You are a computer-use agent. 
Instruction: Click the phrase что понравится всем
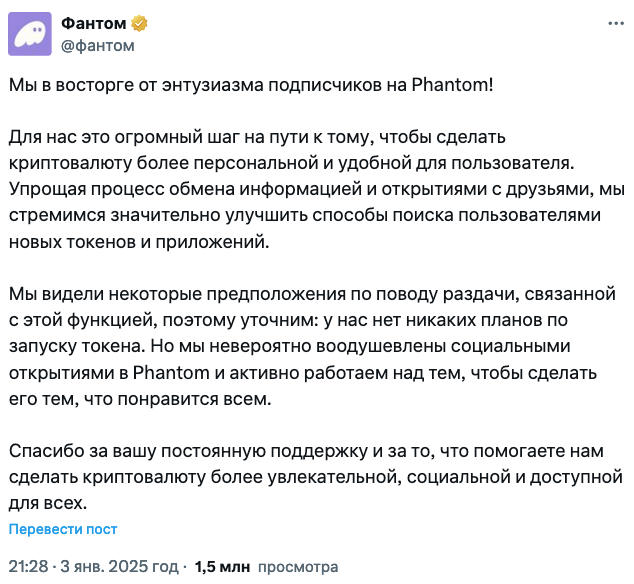(x=178, y=399)
